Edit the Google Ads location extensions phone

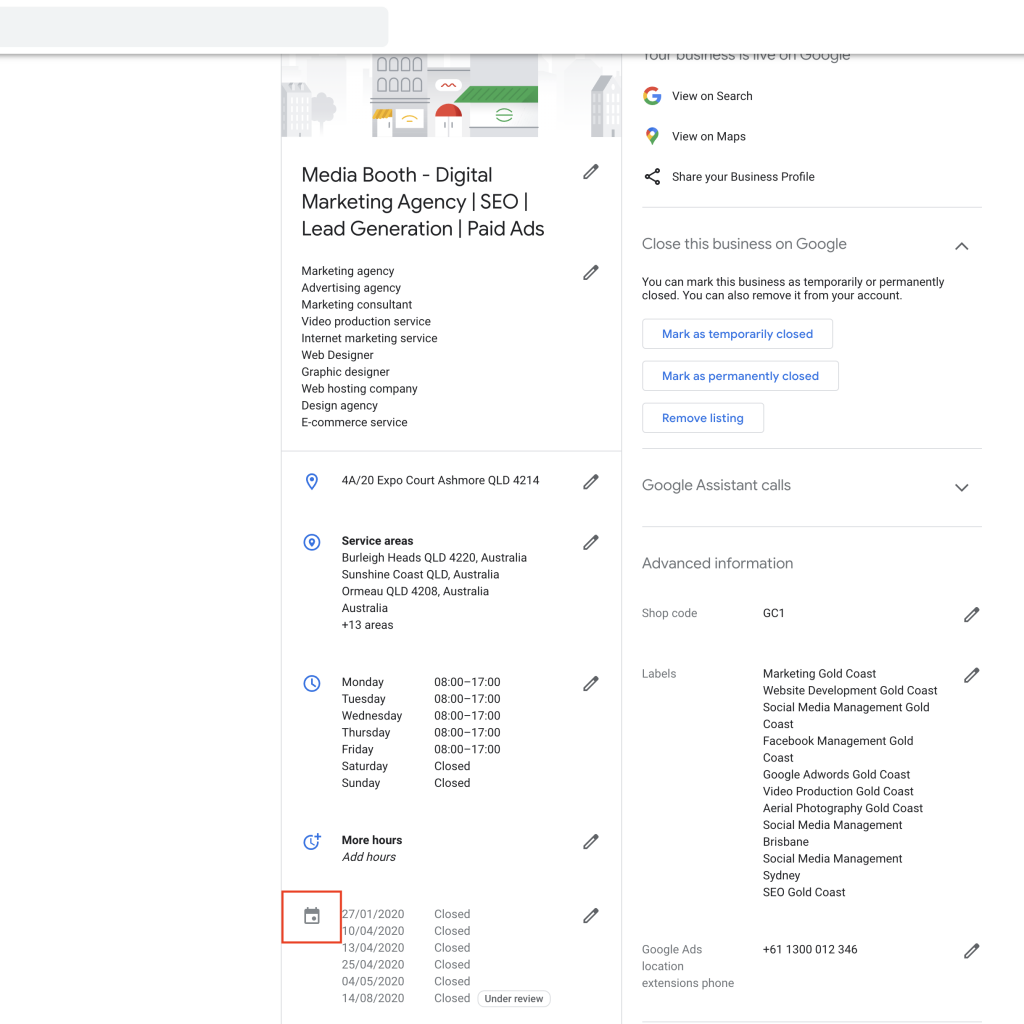(971, 950)
